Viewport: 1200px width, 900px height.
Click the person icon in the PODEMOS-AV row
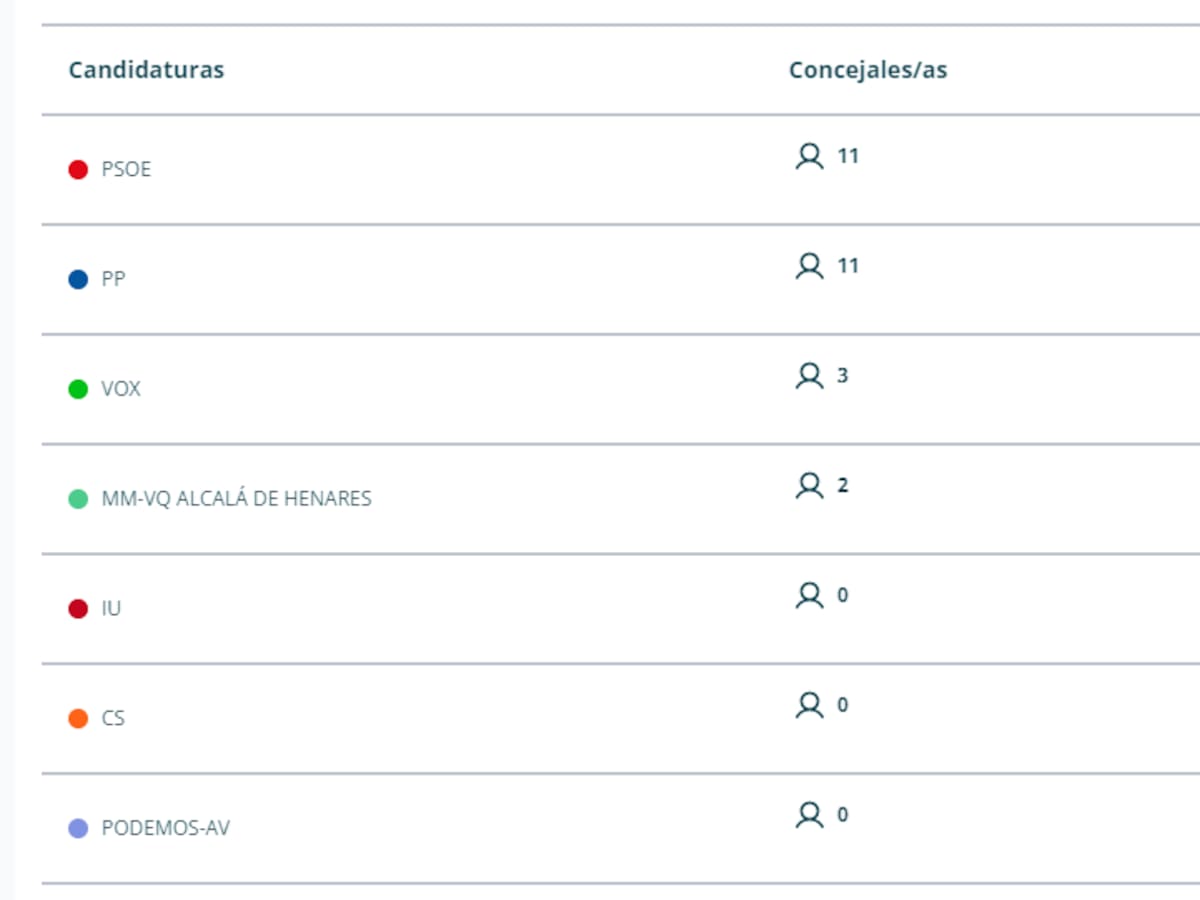pos(809,817)
